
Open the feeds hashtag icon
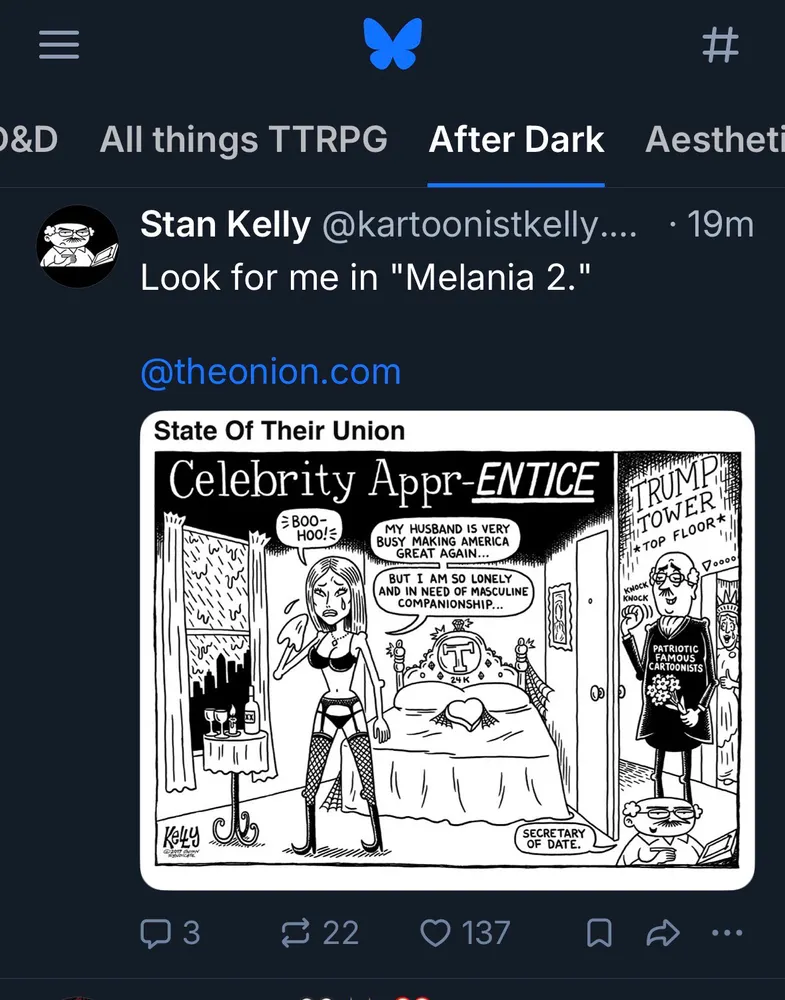click(721, 45)
